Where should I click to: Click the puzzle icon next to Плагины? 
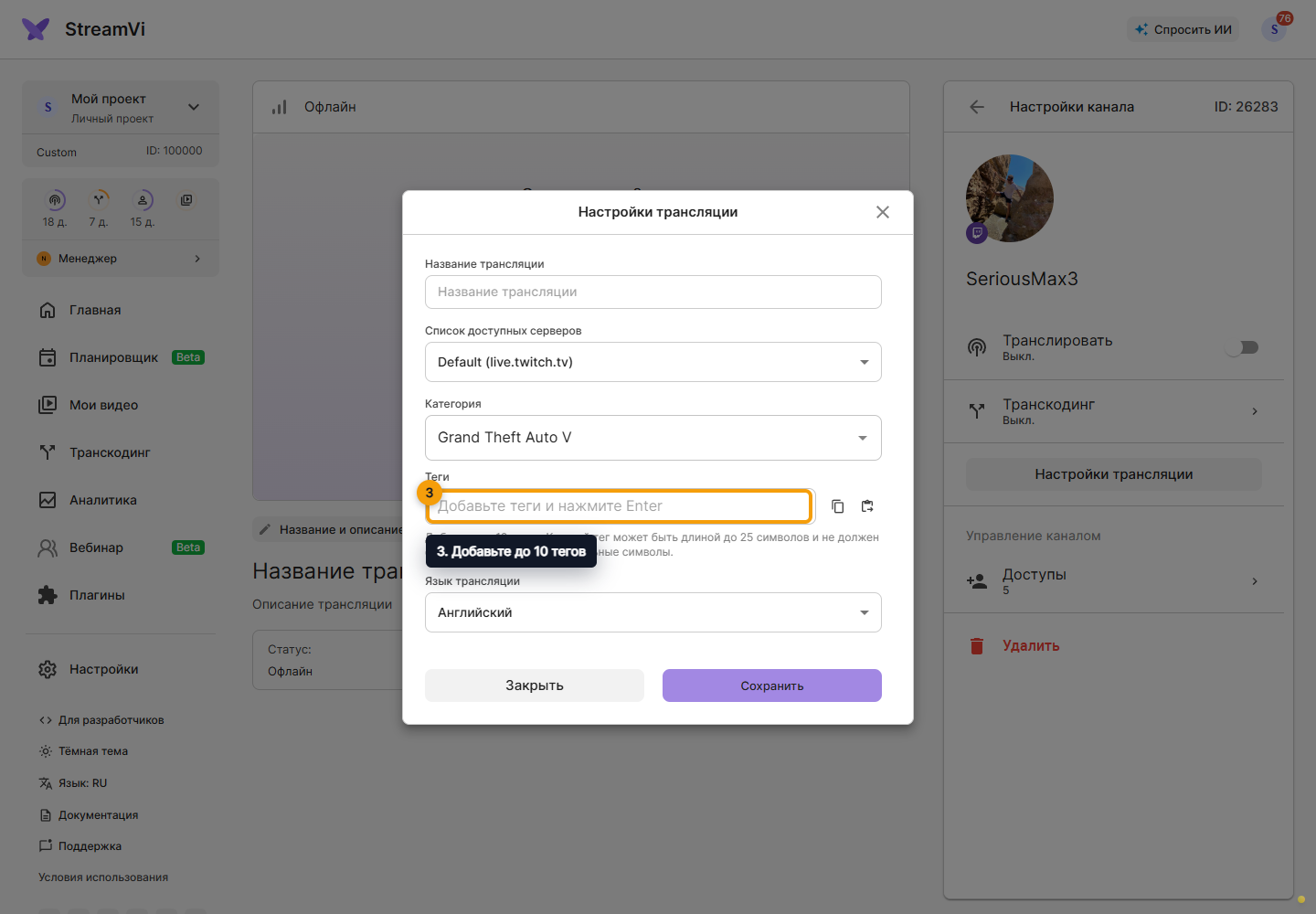tap(48, 595)
